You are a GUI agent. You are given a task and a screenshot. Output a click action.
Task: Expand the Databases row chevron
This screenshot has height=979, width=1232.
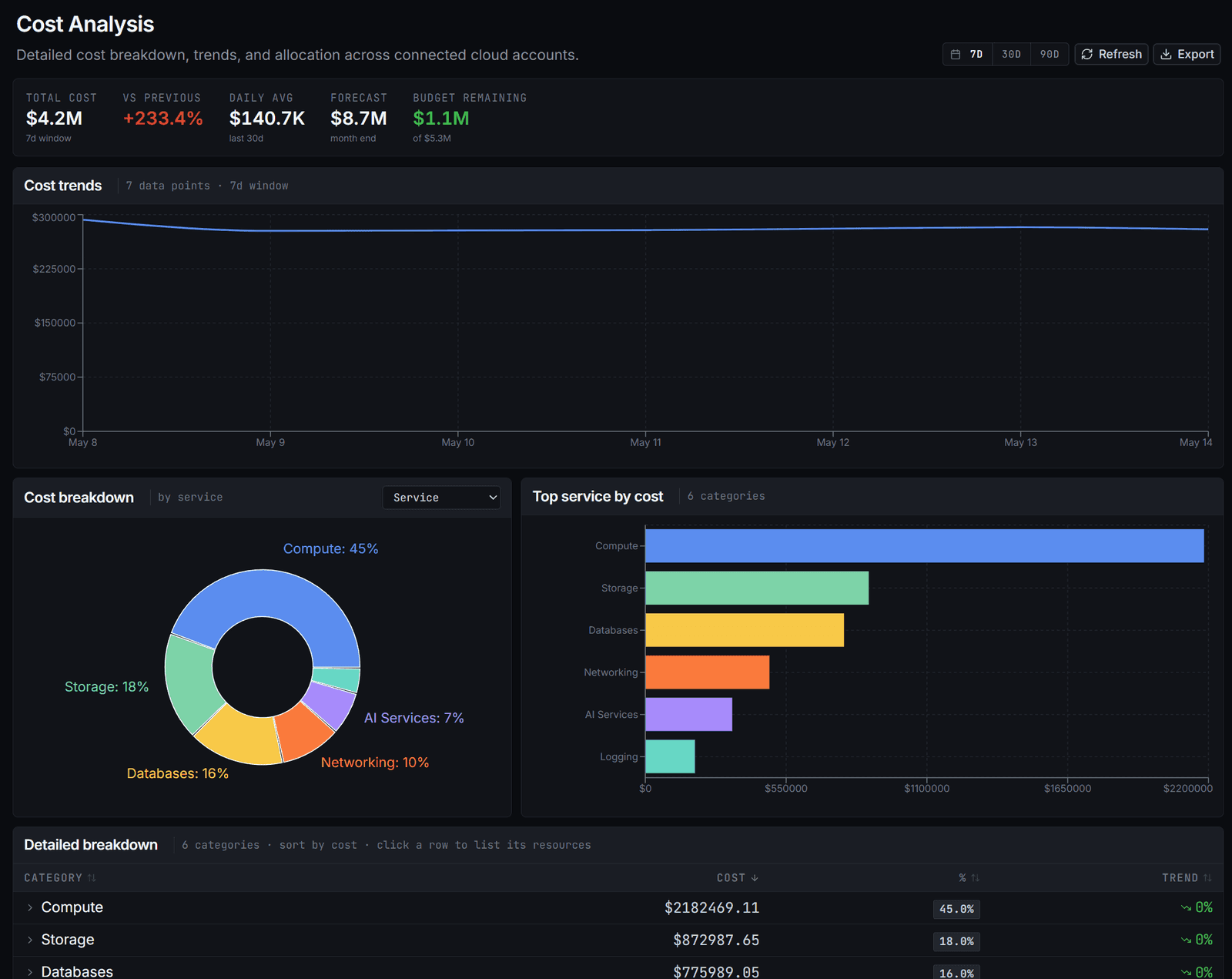(x=30, y=972)
